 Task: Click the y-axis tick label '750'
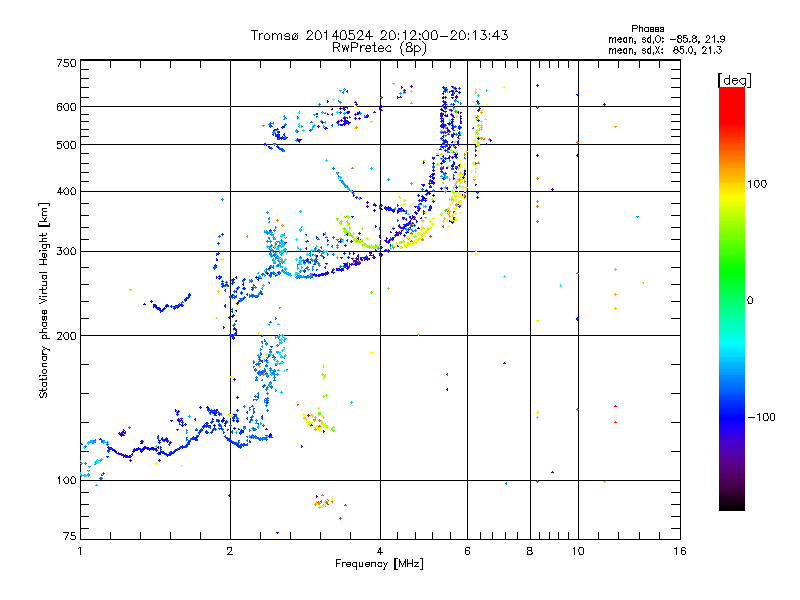[x=66, y=63]
